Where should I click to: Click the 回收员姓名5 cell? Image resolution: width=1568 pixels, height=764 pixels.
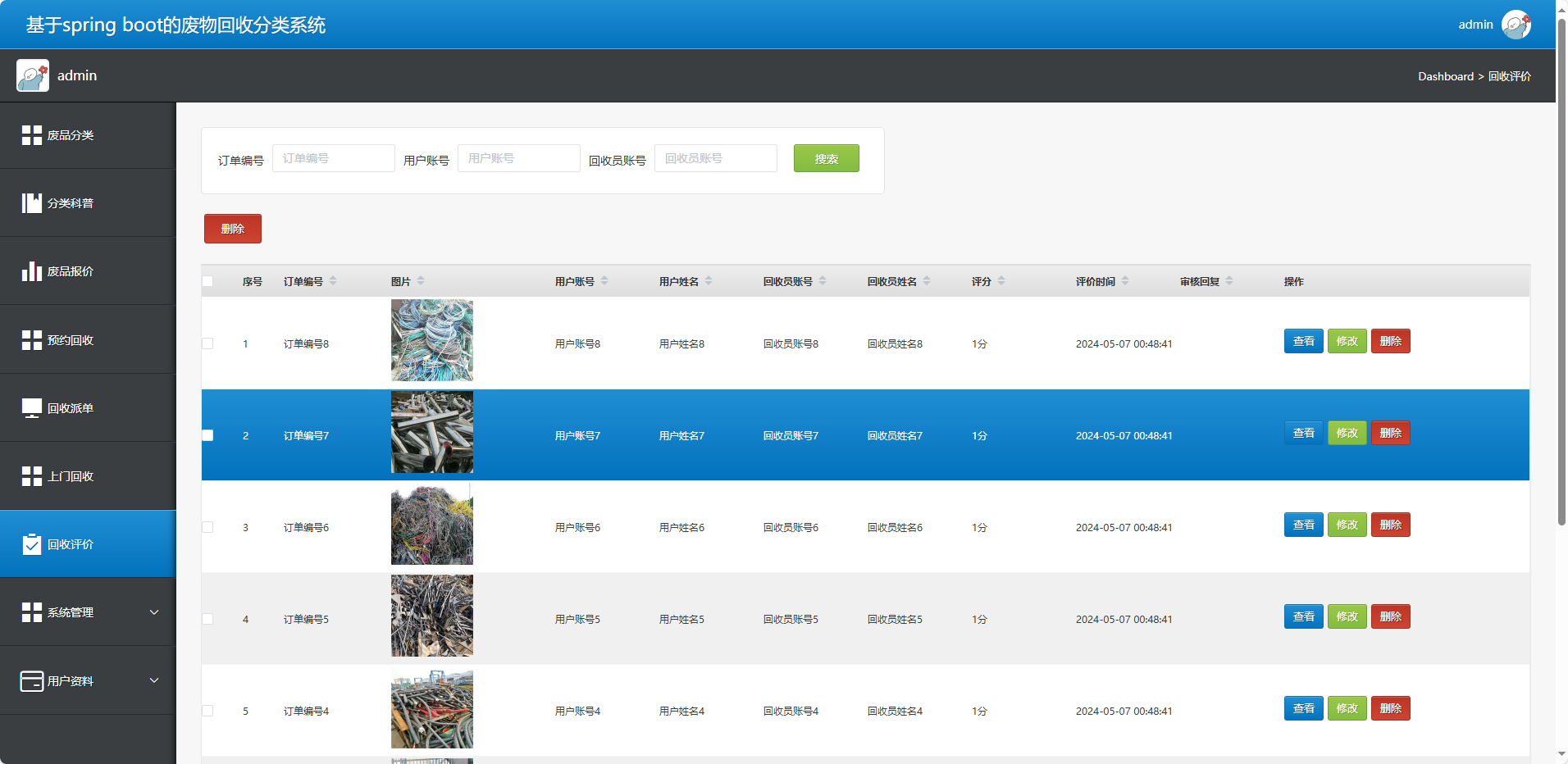pos(895,619)
